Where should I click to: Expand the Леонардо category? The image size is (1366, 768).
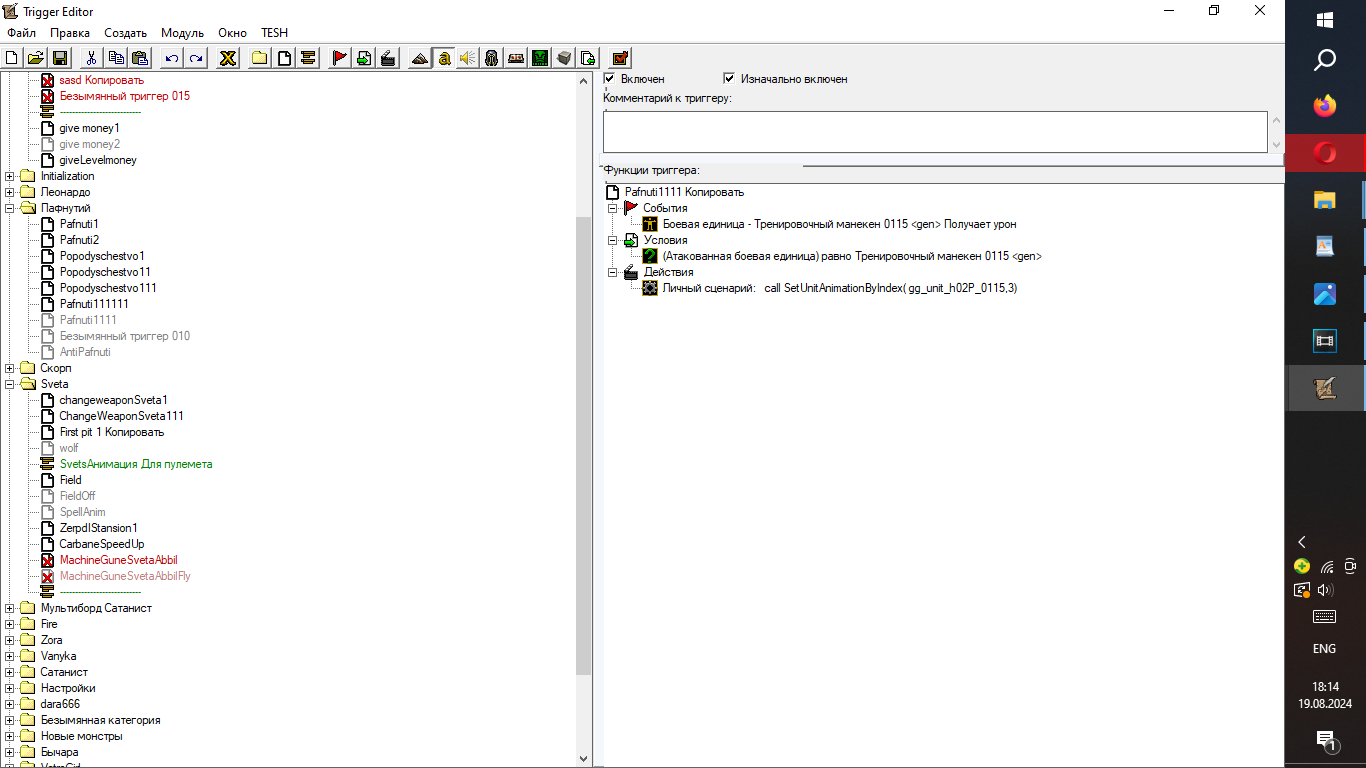coord(10,192)
